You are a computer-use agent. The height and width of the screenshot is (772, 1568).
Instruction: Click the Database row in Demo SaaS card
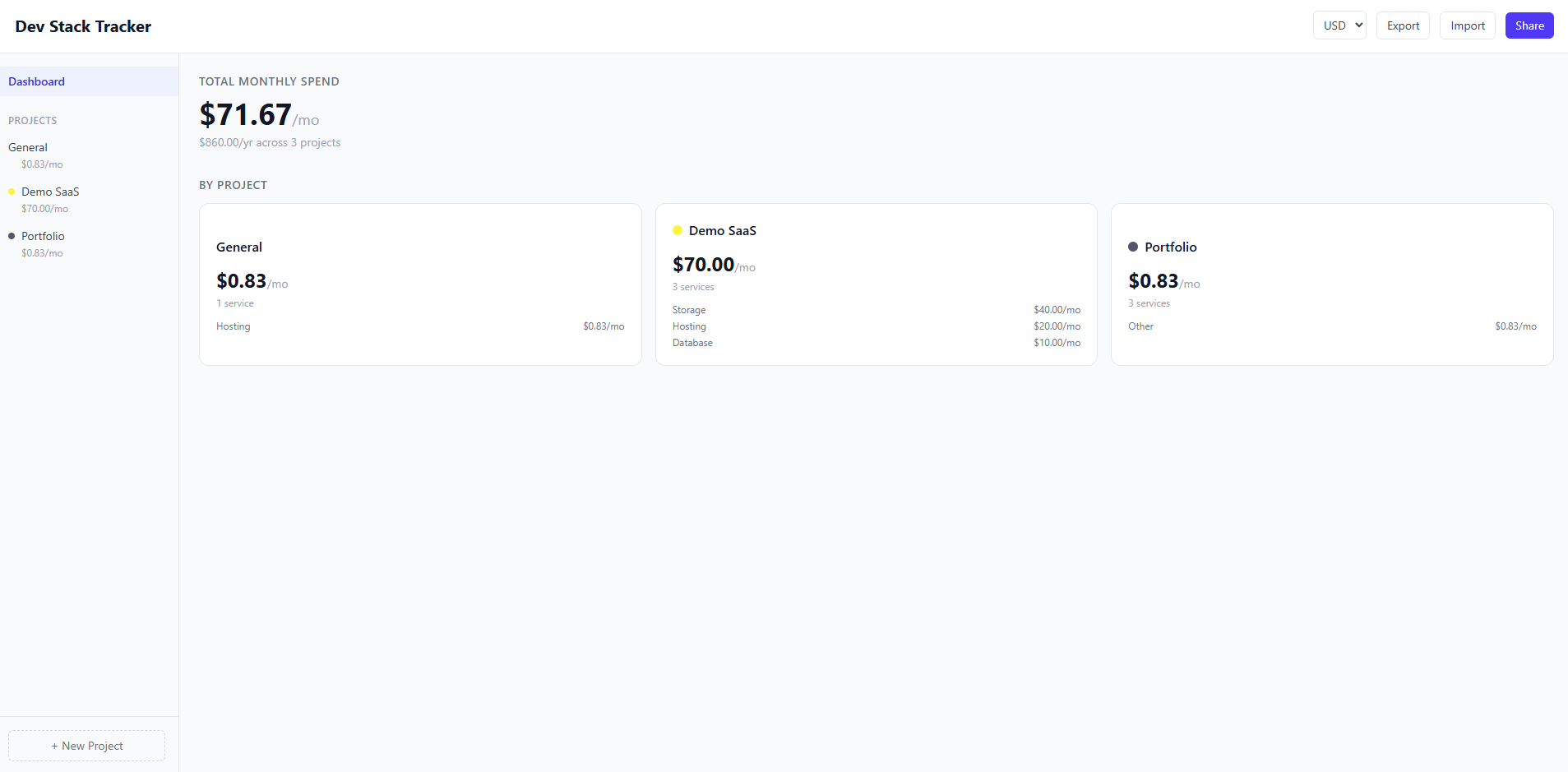coord(876,343)
